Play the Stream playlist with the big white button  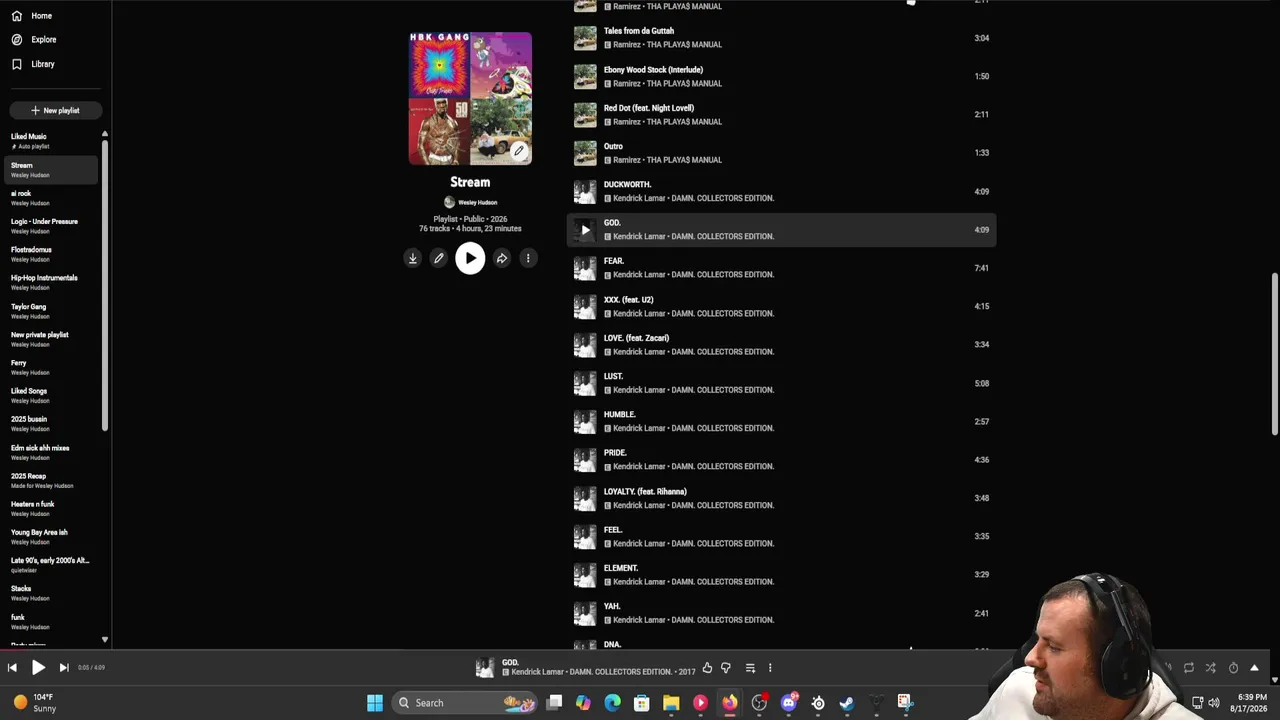470,258
